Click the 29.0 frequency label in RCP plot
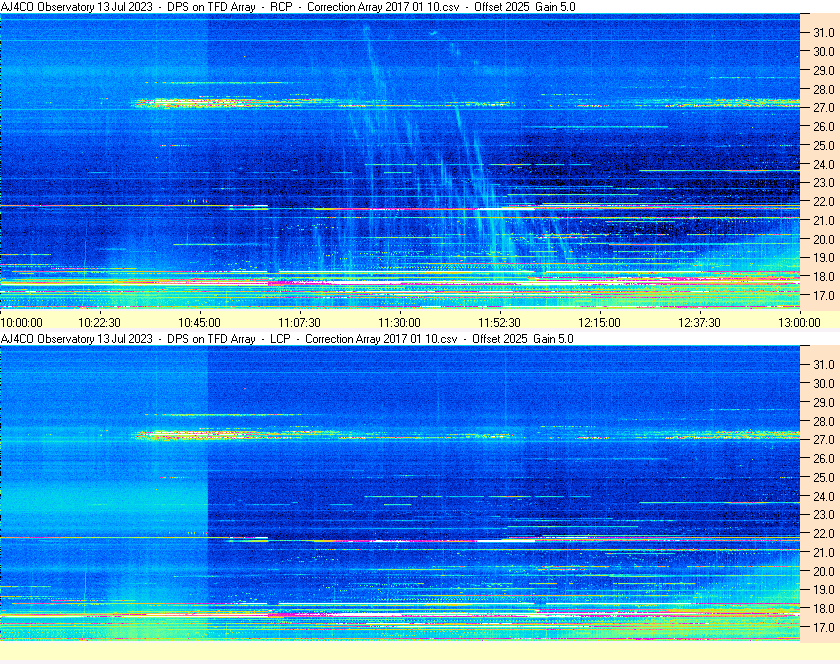Viewport: 840px width, 664px height. [x=824, y=70]
